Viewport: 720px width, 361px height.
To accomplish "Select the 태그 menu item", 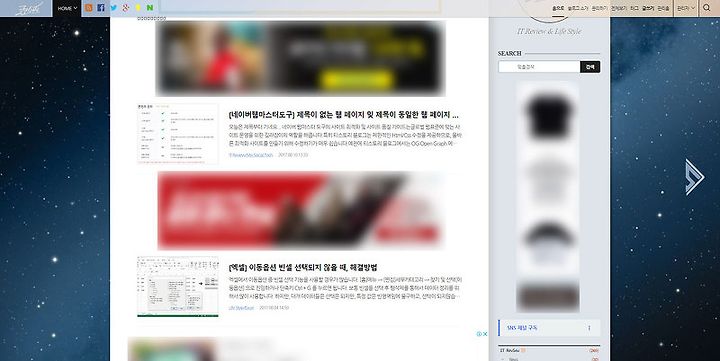I will coord(634,8).
